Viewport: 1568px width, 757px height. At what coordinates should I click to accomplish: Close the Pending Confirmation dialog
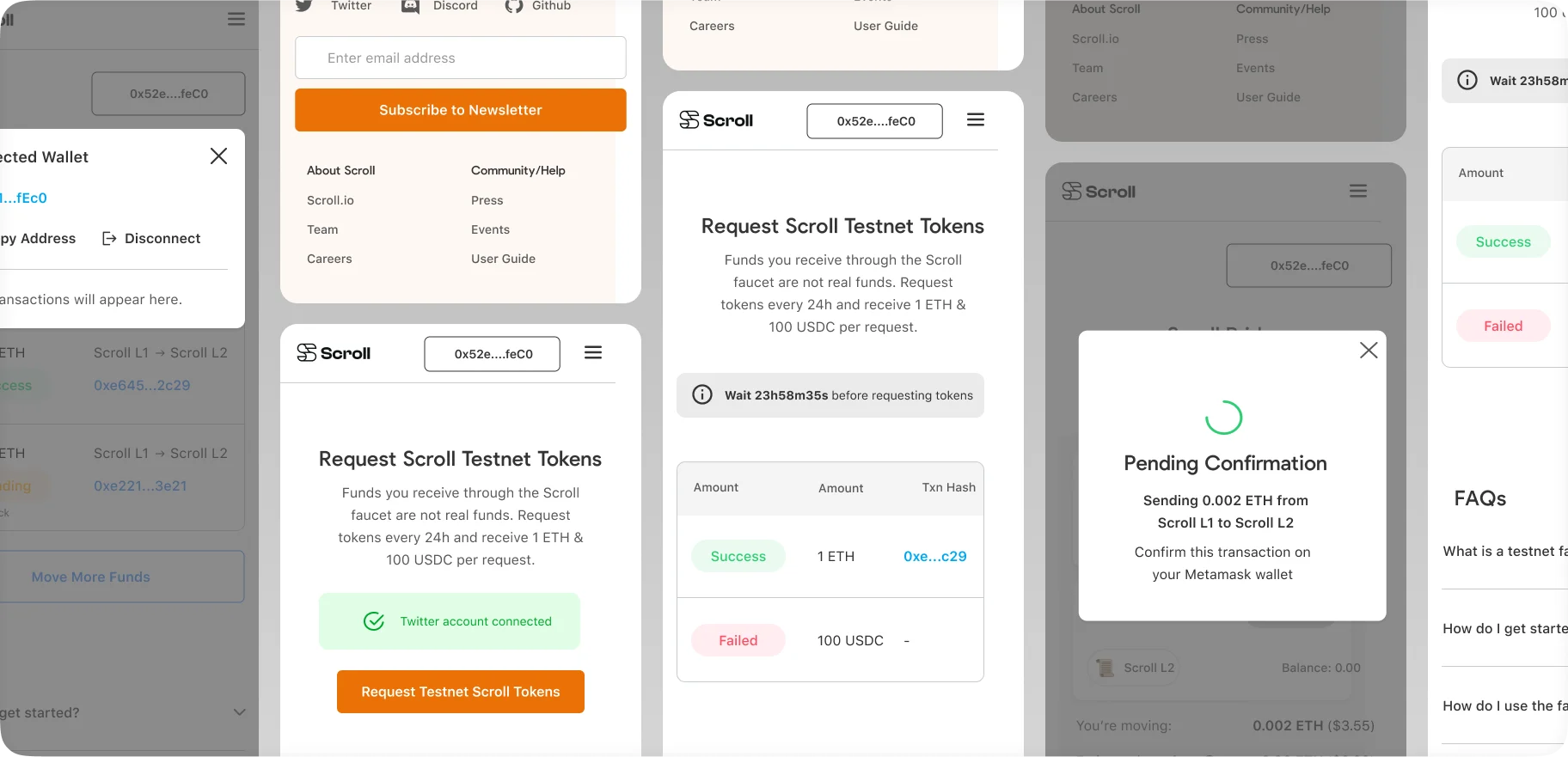1369,350
